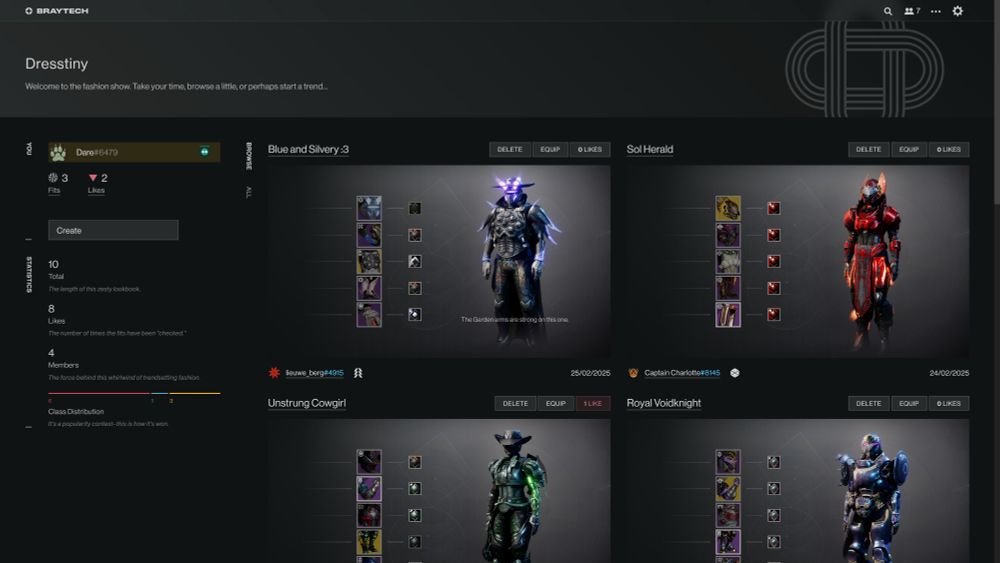Screen dimensions: 1000x563
Task: Select class item icon in Blue and Silvery
Action: coord(369,315)
